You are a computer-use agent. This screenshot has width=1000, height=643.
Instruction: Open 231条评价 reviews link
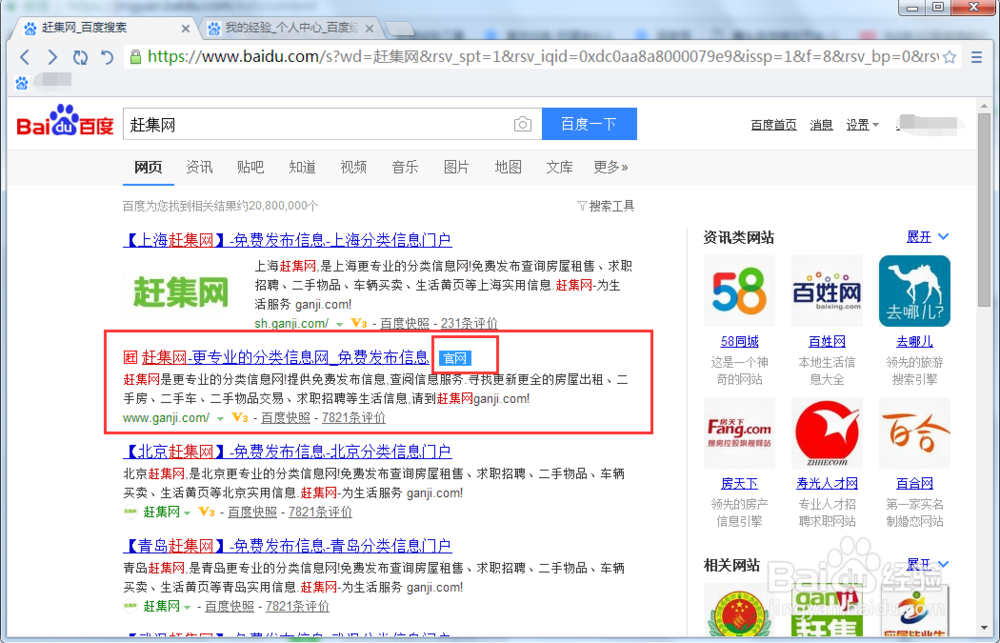click(469, 323)
